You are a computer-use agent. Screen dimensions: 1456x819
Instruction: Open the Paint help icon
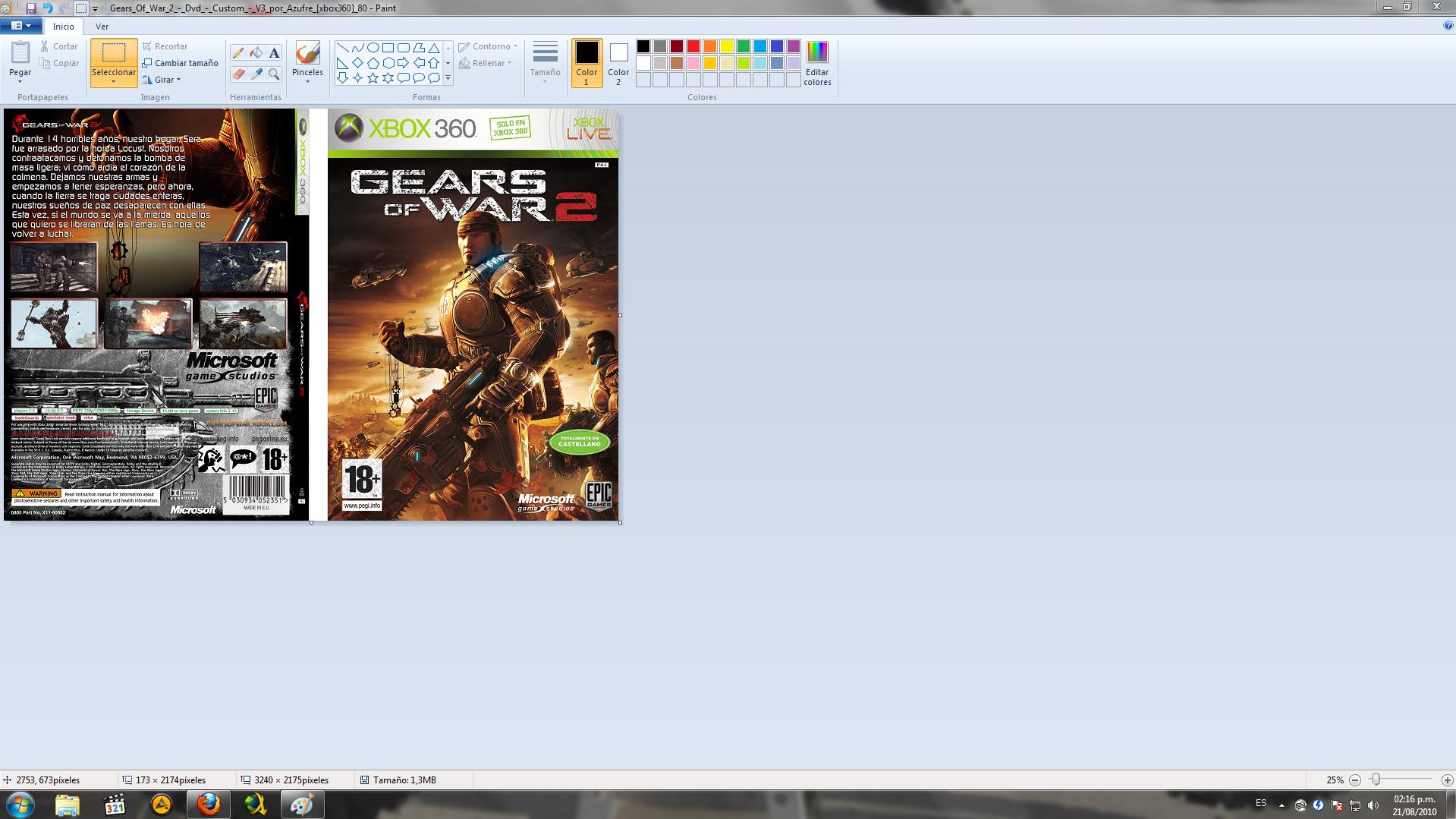click(1448, 26)
